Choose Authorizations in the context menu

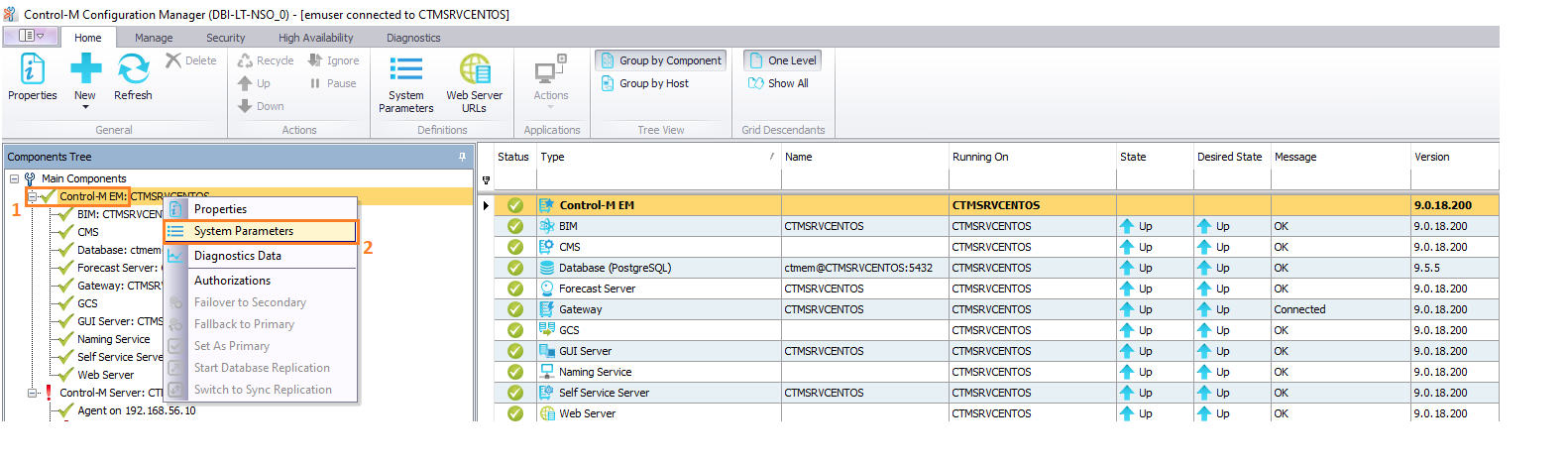click(x=260, y=281)
